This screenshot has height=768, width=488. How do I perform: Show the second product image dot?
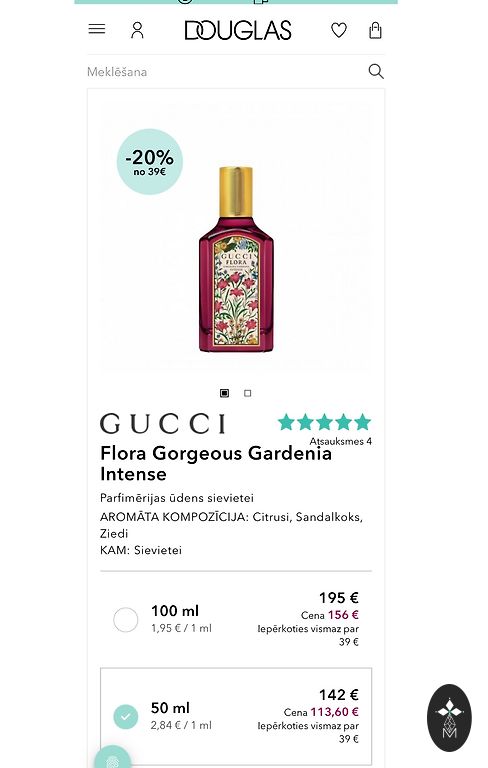point(247,393)
